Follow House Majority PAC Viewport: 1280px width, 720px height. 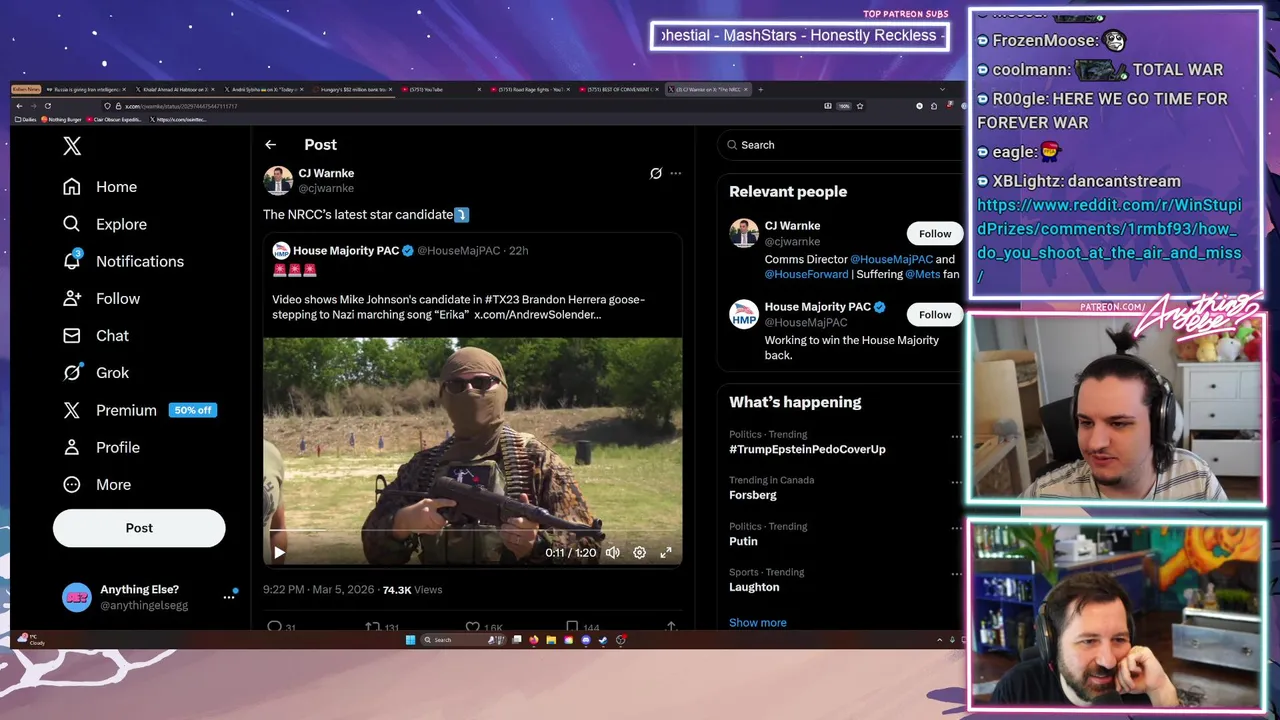click(935, 314)
